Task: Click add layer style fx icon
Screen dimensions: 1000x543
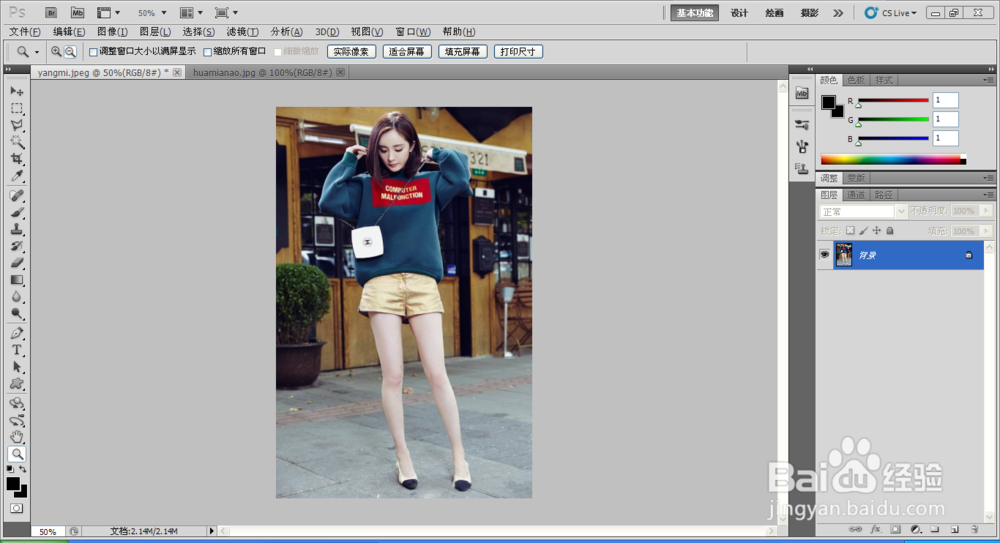Action: coord(876,529)
